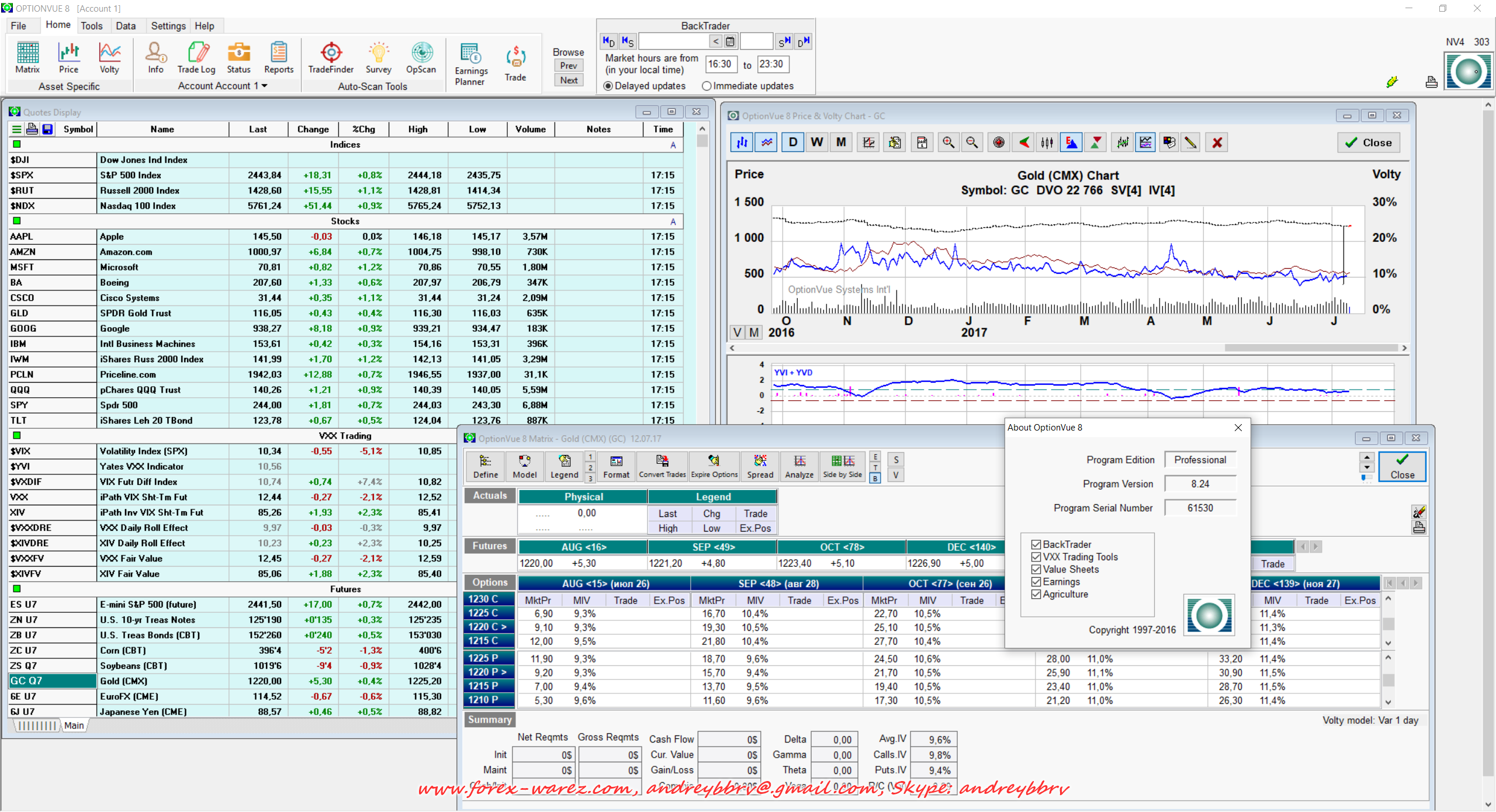Viewport: 1496px width, 812px height.
Task: Toggle the Agriculture checkbox
Action: pyautogui.click(x=1036, y=594)
